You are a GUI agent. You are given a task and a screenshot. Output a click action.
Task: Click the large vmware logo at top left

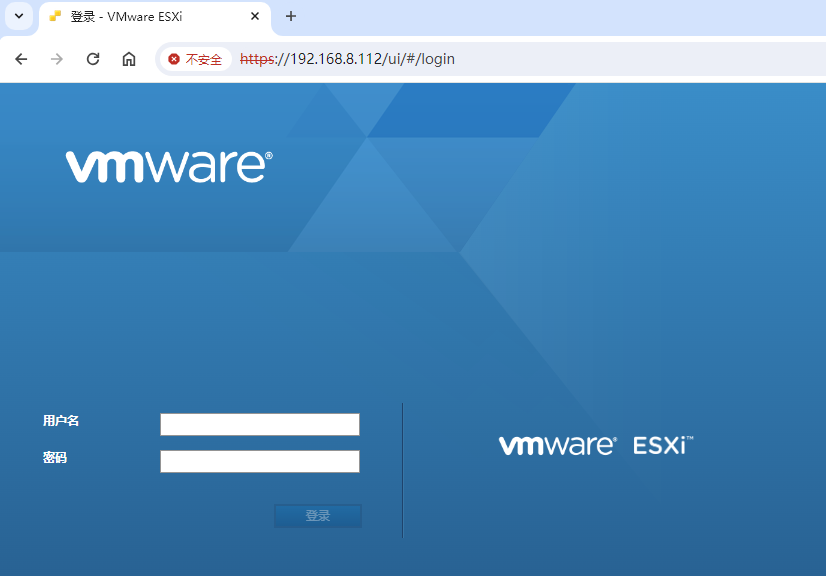pyautogui.click(x=169, y=165)
